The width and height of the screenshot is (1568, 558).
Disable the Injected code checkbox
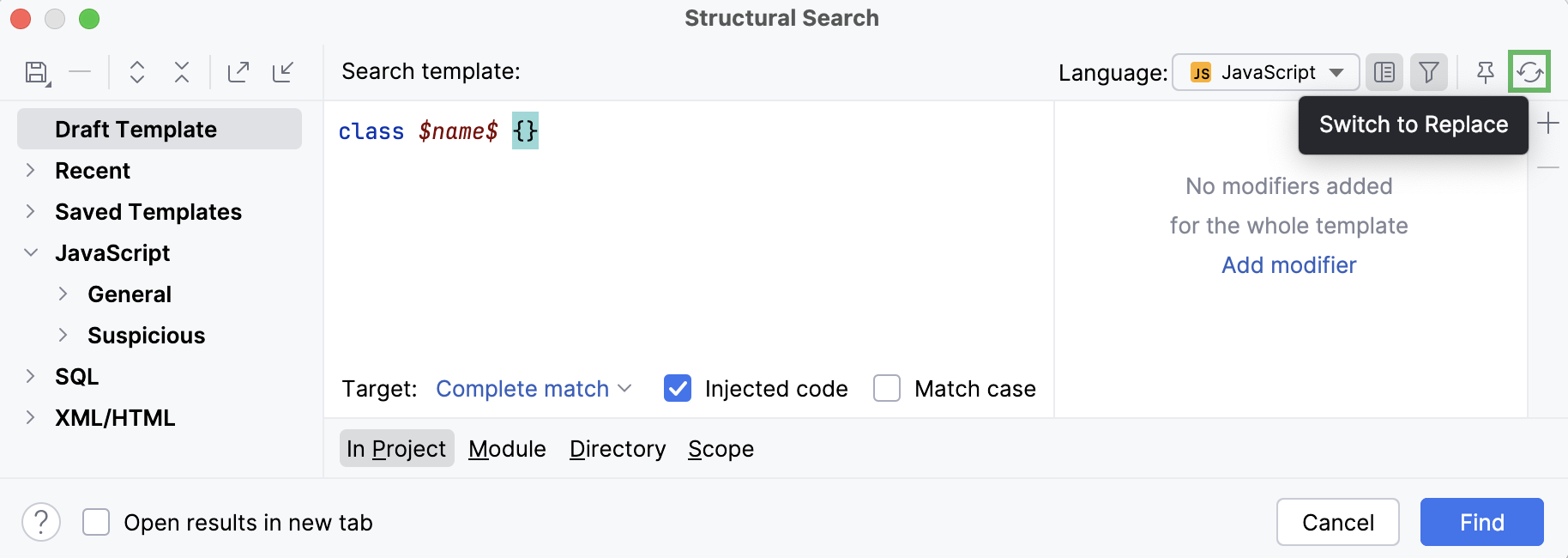677,389
